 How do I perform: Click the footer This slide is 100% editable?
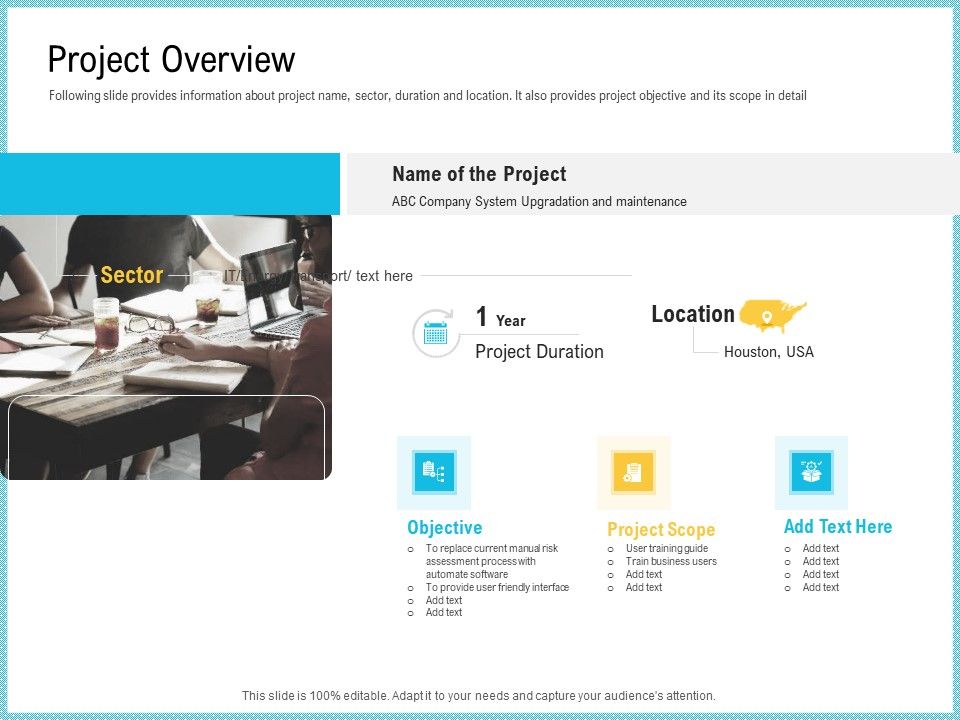pos(479,696)
